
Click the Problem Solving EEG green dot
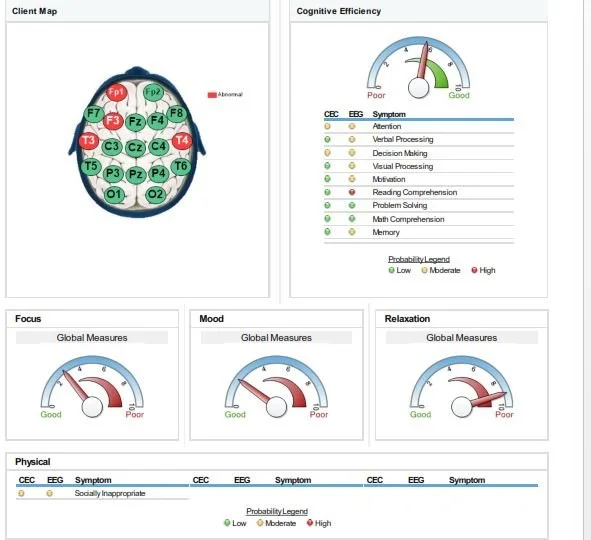click(352, 205)
